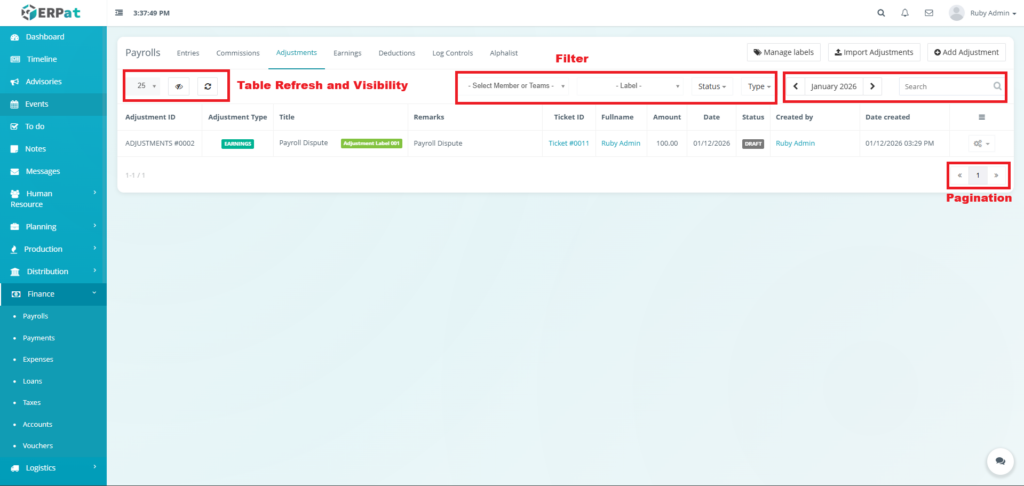Click the January 2026 month button
This screenshot has width=1024, height=486.
(834, 86)
